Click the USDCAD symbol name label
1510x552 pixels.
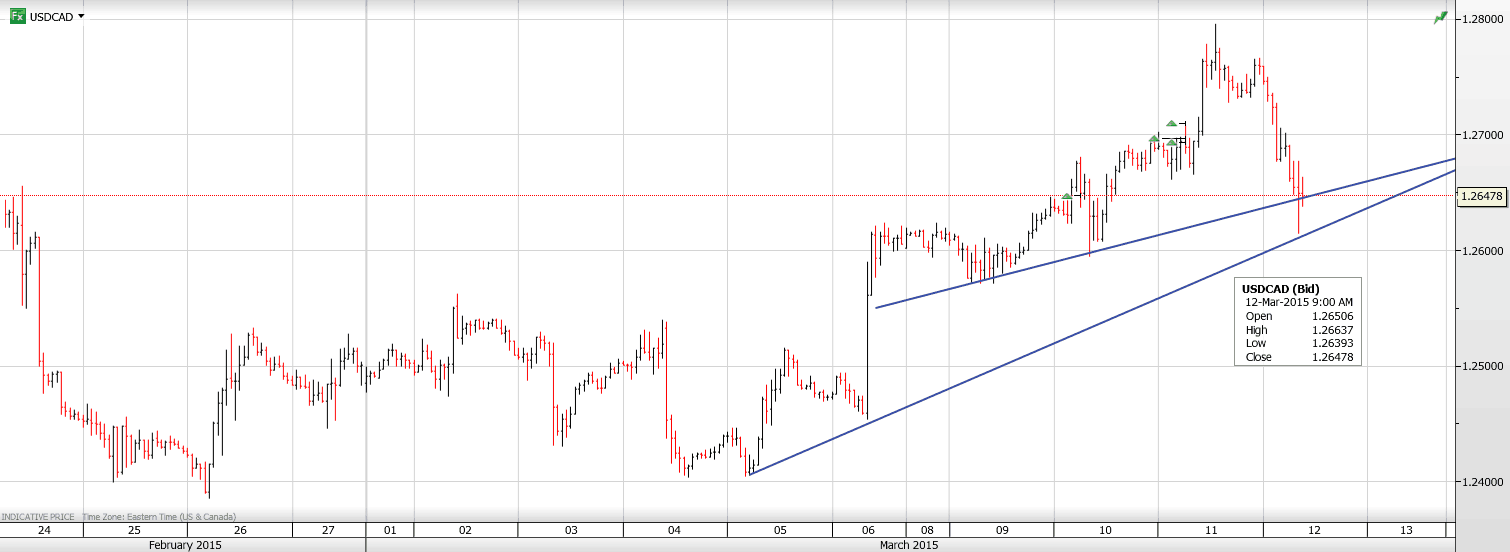(x=51, y=17)
